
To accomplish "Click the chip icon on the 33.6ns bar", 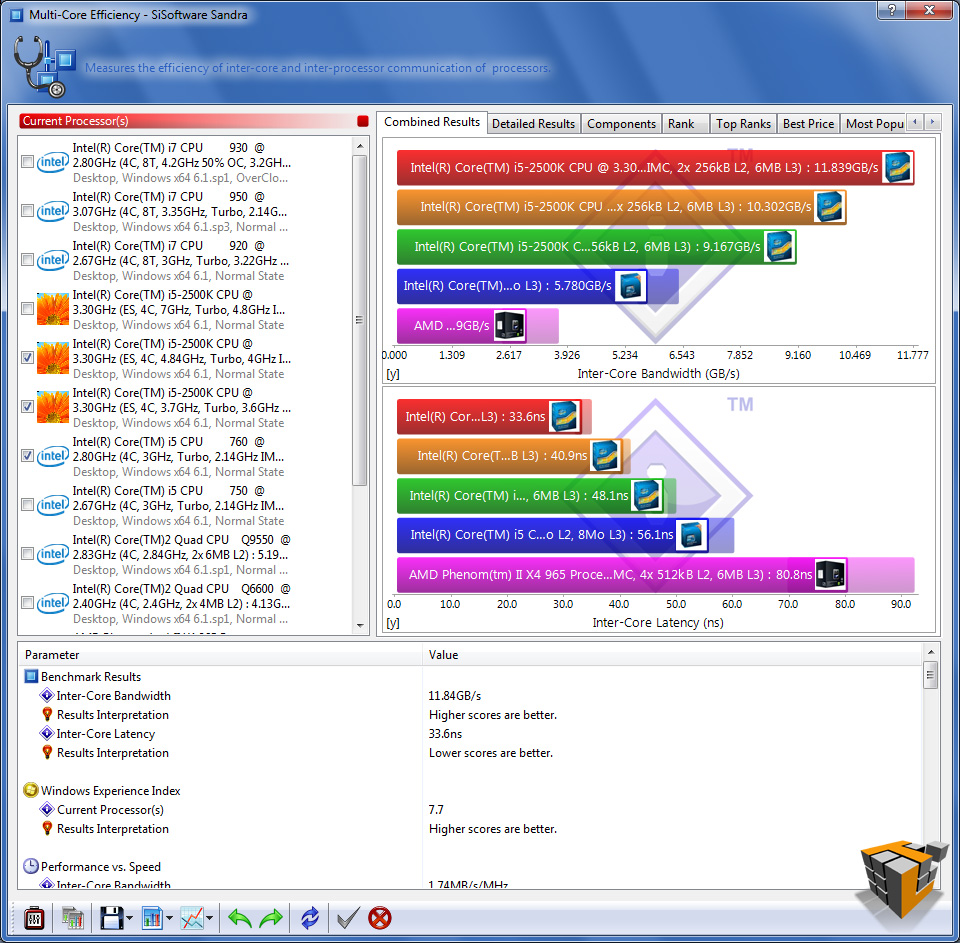I will pyautogui.click(x=563, y=416).
